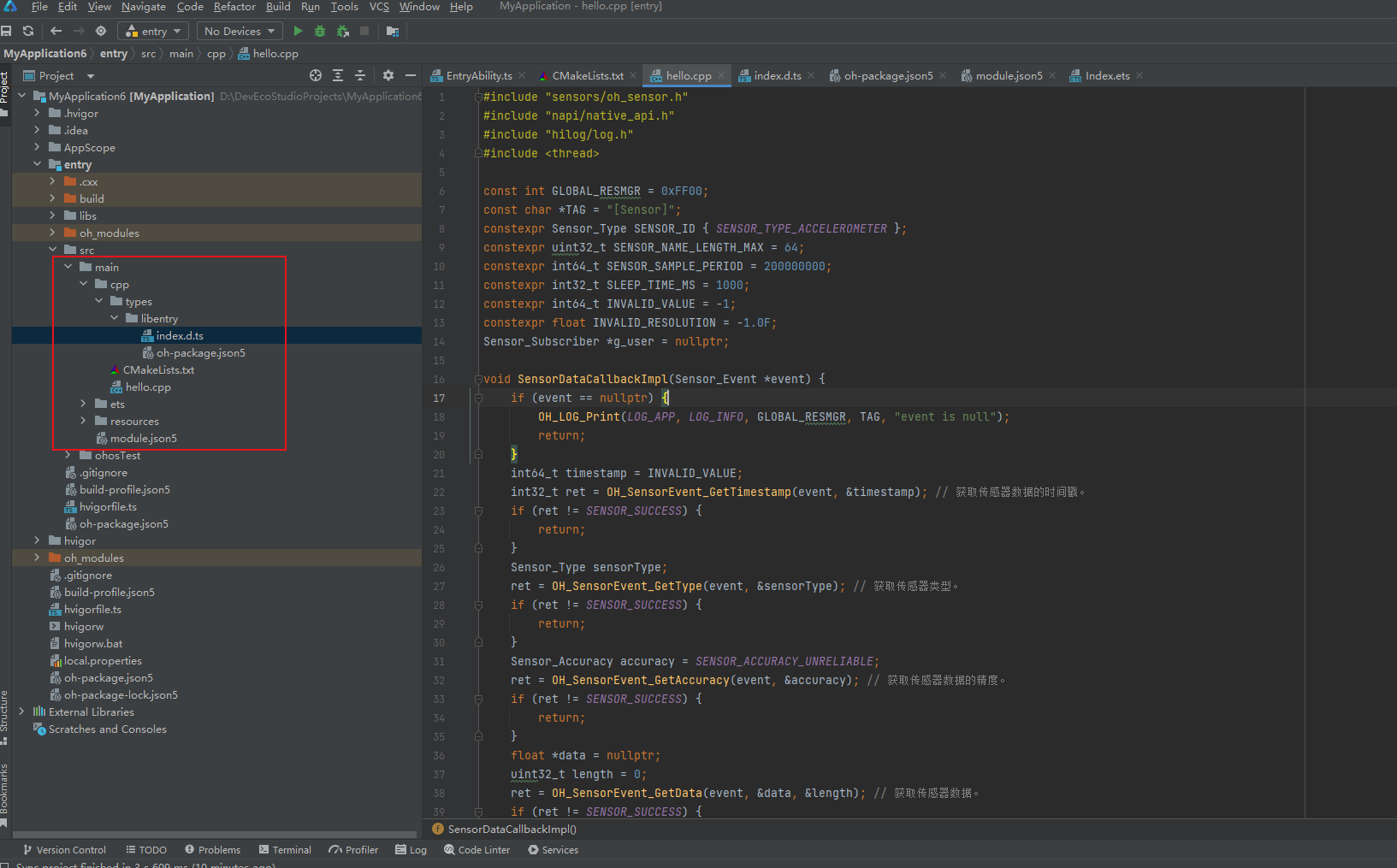Collapse all nodes in Project panel

(360, 75)
